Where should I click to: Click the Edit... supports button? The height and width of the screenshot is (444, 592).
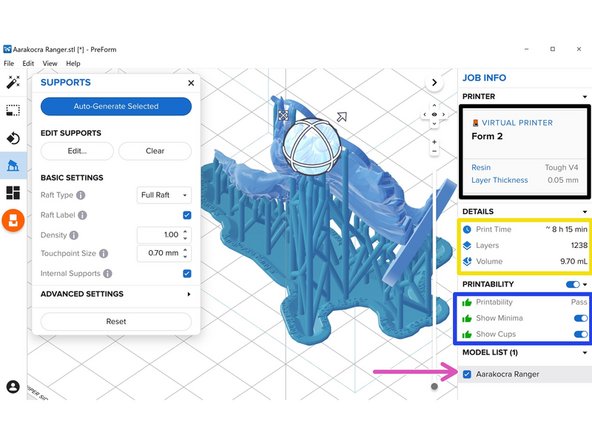[77, 151]
